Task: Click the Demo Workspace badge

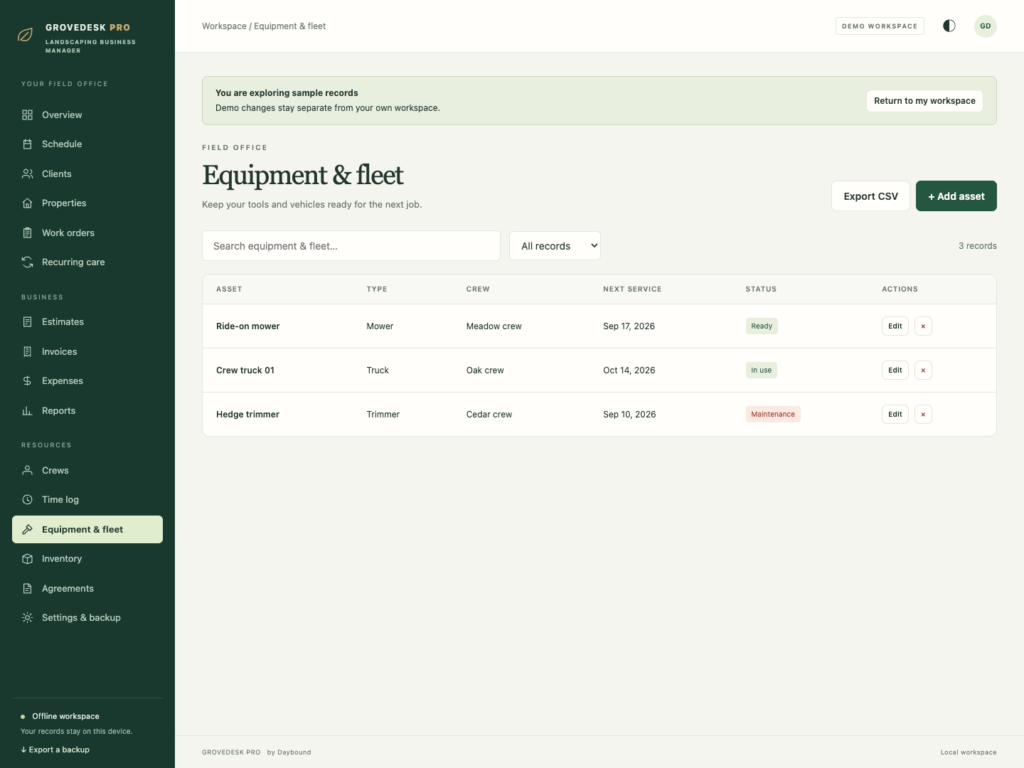Action: [879, 26]
